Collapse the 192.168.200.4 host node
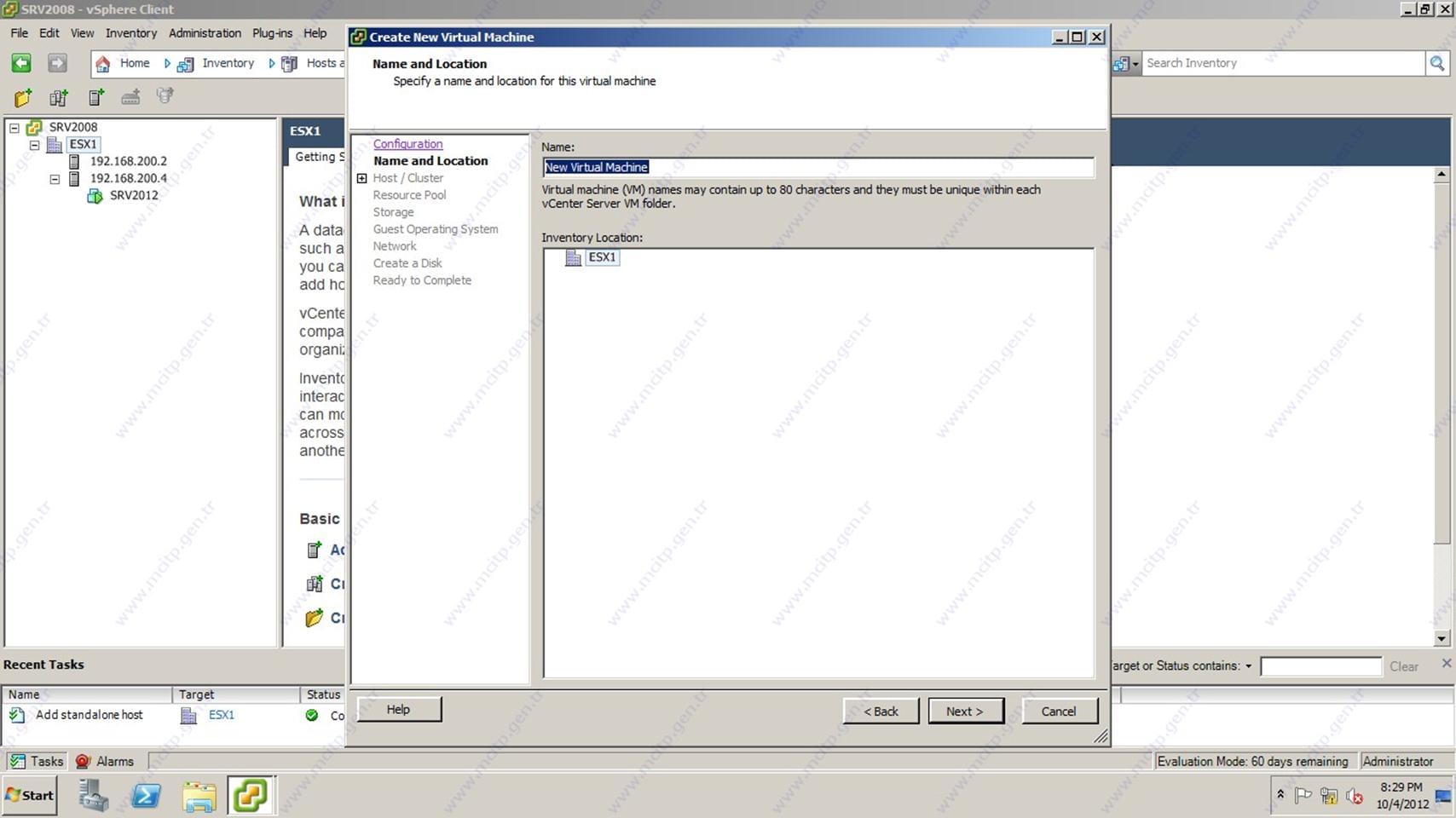The image size is (1456, 818). point(55,179)
